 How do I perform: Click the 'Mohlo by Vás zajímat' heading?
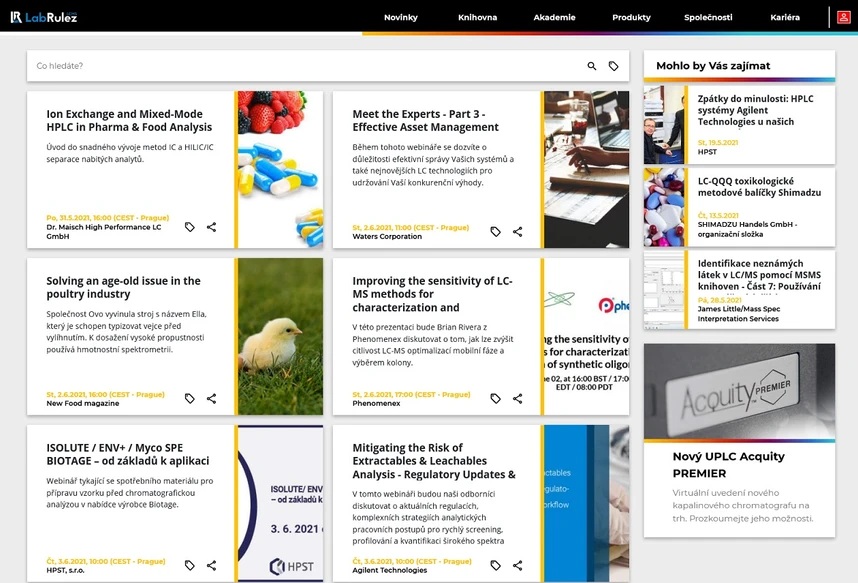(x=713, y=66)
